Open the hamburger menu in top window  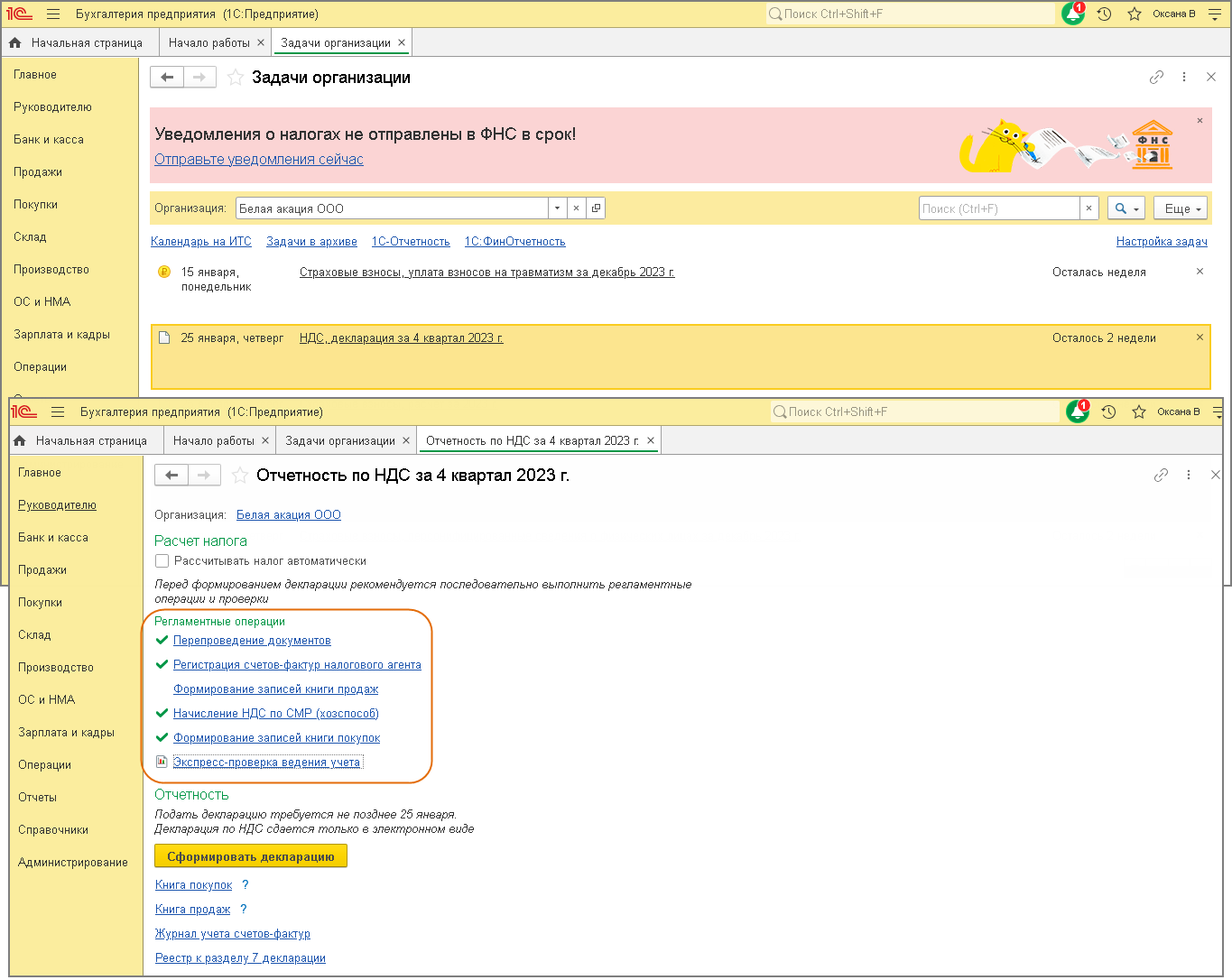click(53, 14)
